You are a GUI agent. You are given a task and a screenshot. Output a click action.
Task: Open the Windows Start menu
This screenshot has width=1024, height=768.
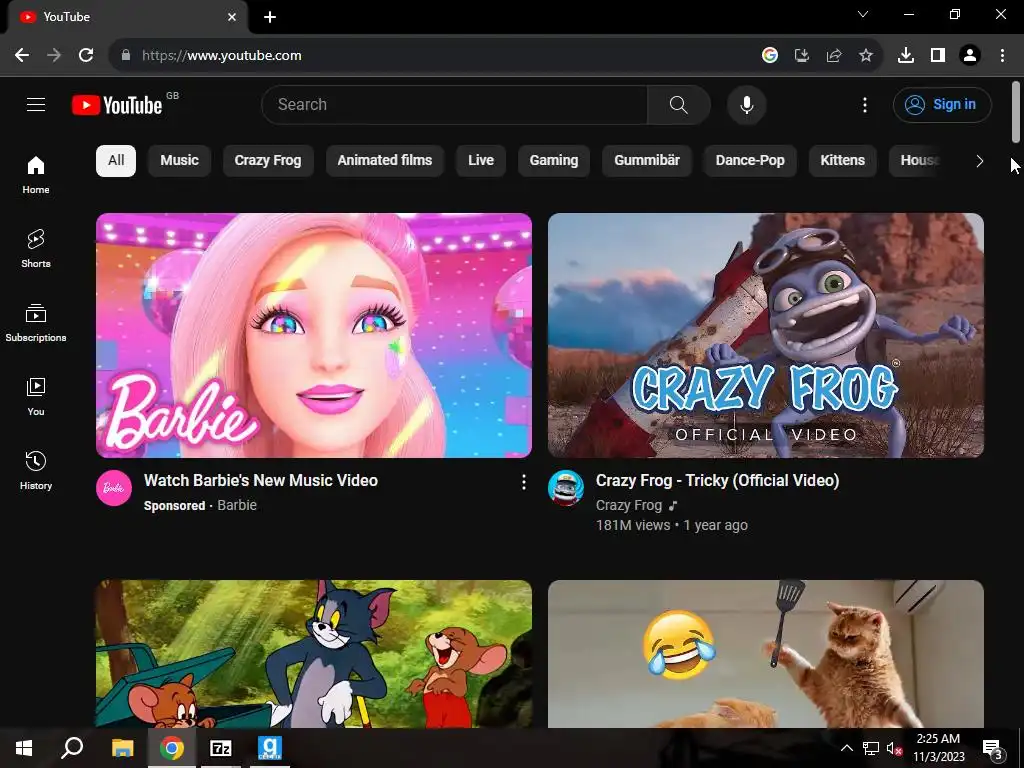pyautogui.click(x=24, y=748)
